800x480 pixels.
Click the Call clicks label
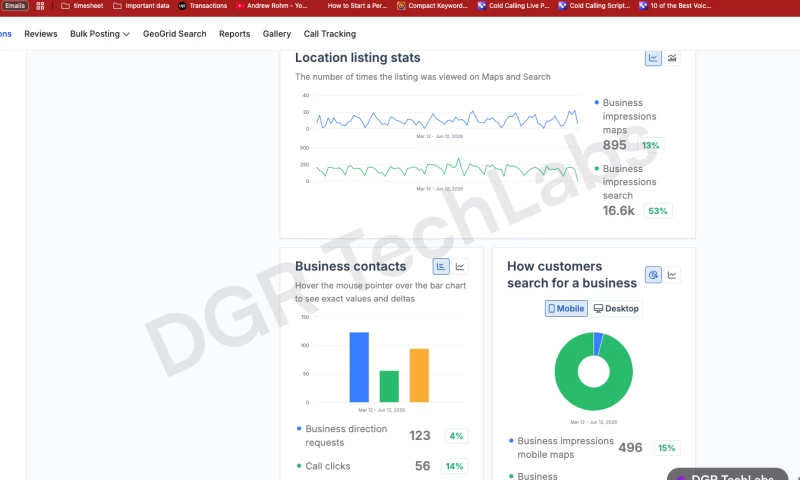pos(328,466)
